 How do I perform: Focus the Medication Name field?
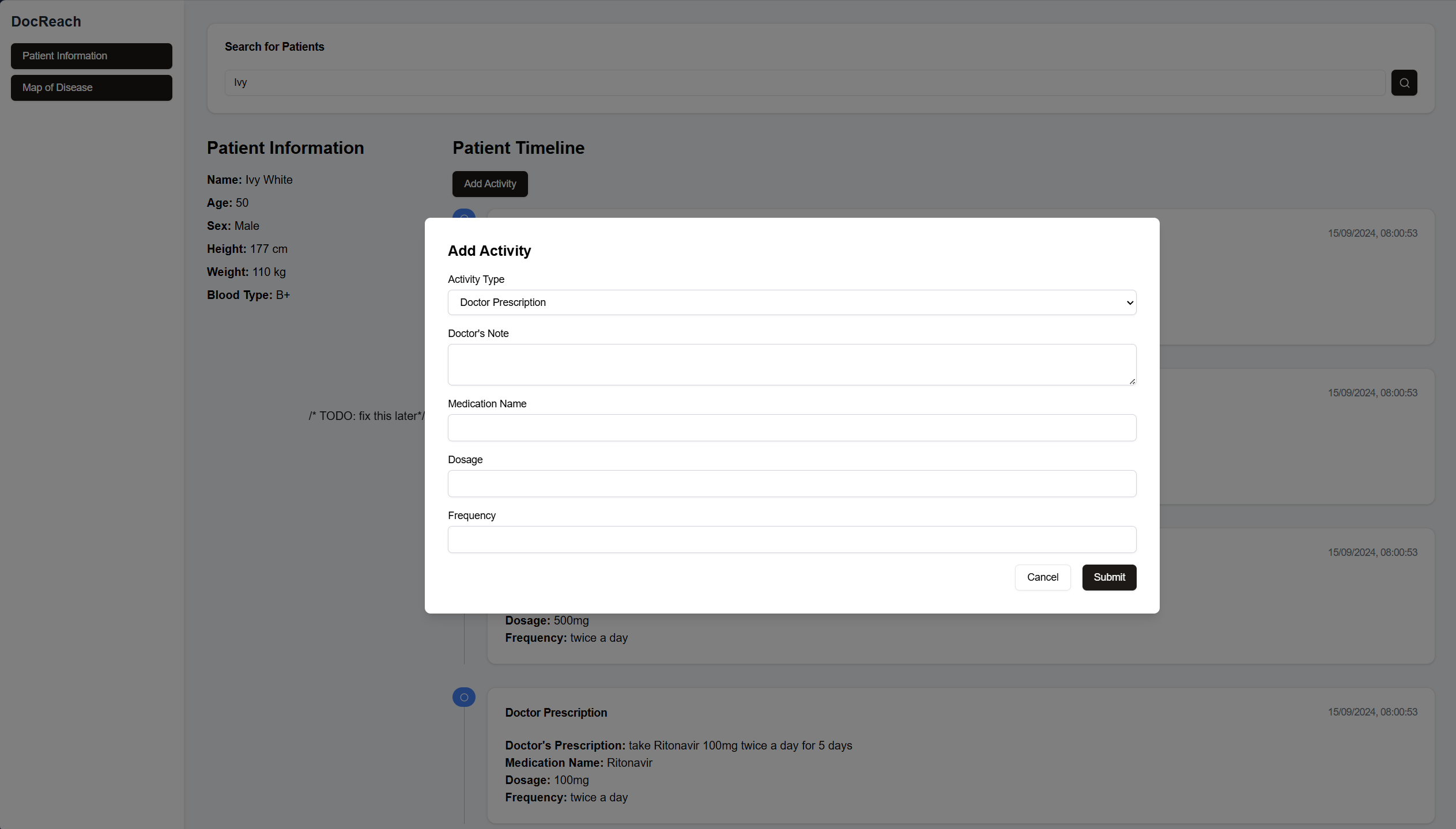pos(791,427)
